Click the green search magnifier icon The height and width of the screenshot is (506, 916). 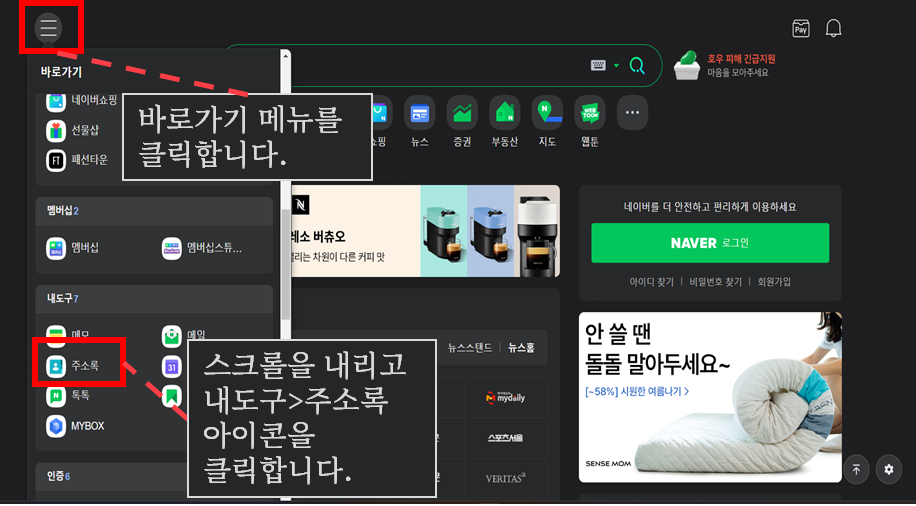(637, 65)
